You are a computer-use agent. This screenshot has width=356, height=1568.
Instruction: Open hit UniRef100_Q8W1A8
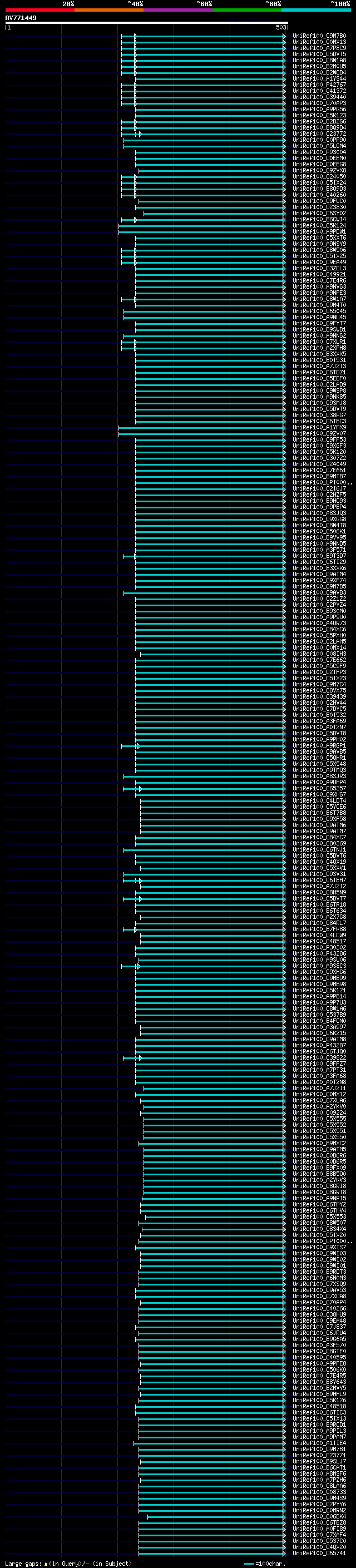[319, 60]
